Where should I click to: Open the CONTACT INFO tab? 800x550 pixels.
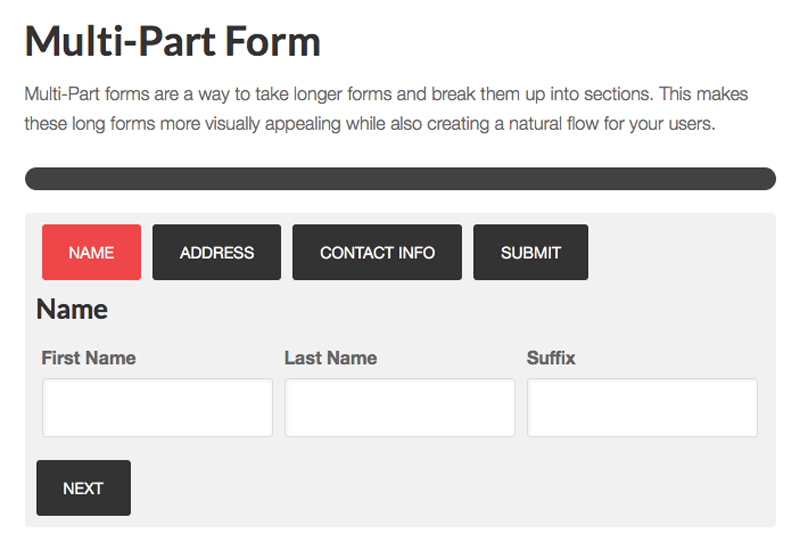pyautogui.click(x=377, y=252)
